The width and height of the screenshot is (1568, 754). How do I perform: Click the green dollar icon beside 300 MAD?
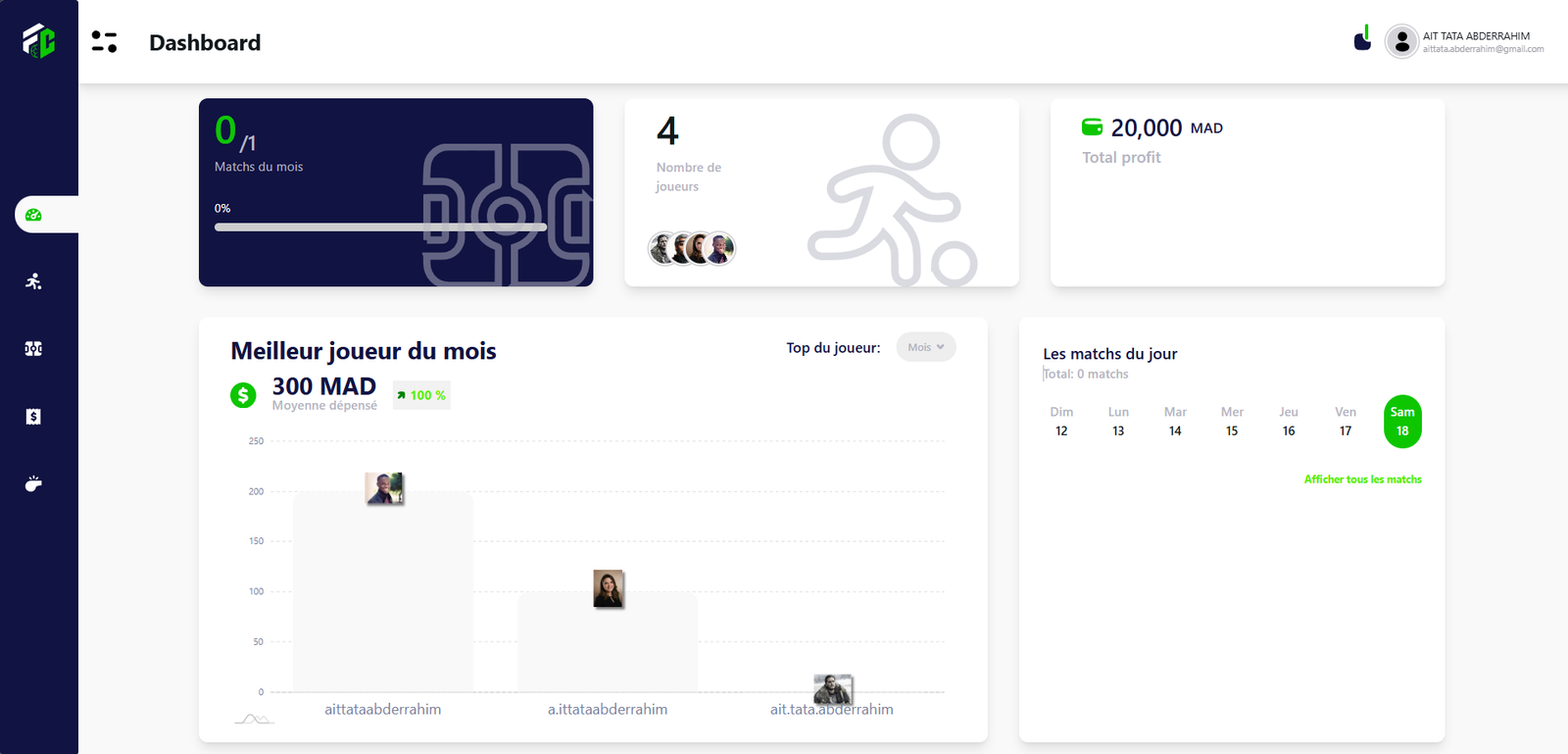click(x=243, y=395)
